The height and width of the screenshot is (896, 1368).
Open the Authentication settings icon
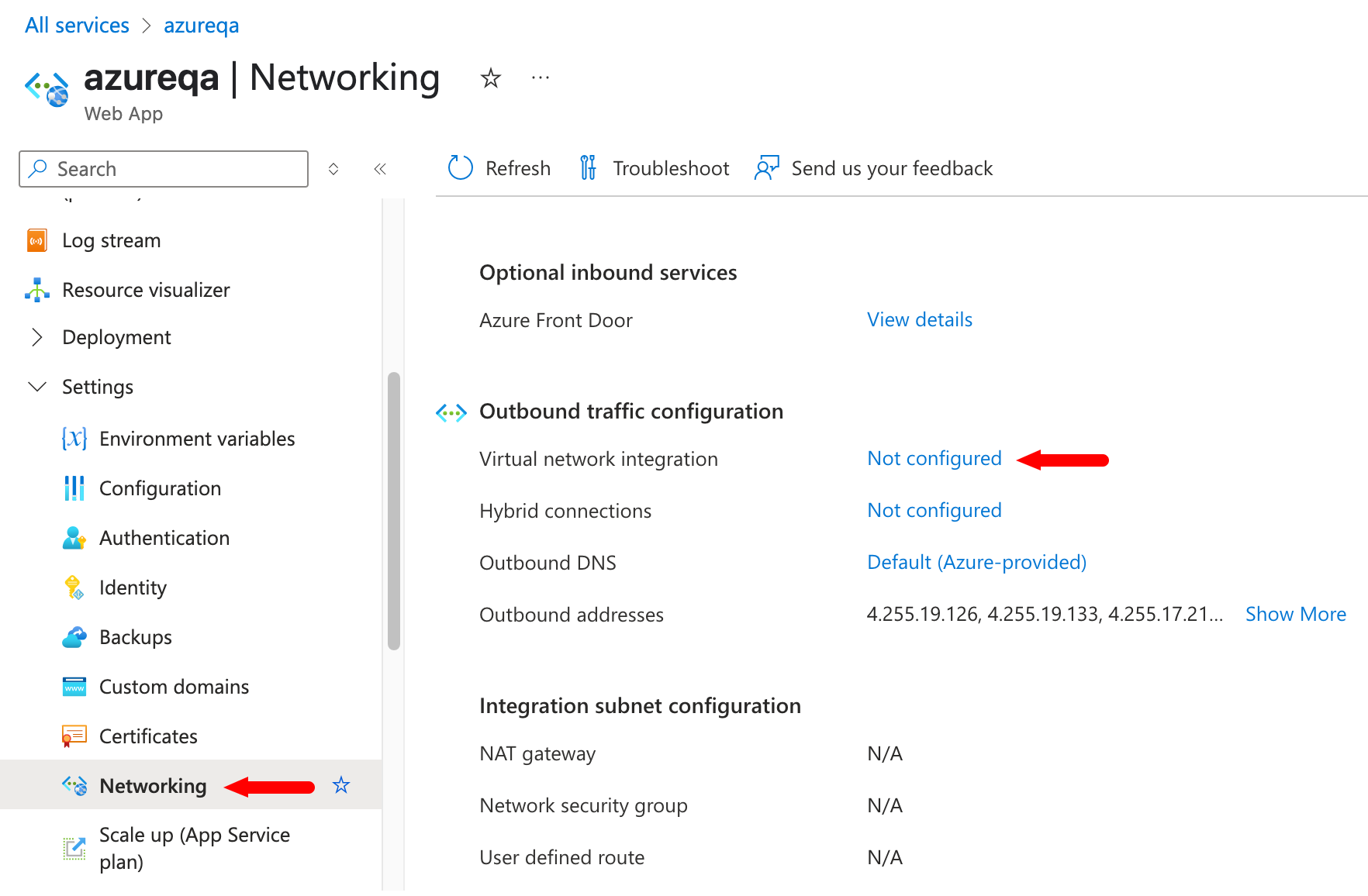click(x=74, y=538)
